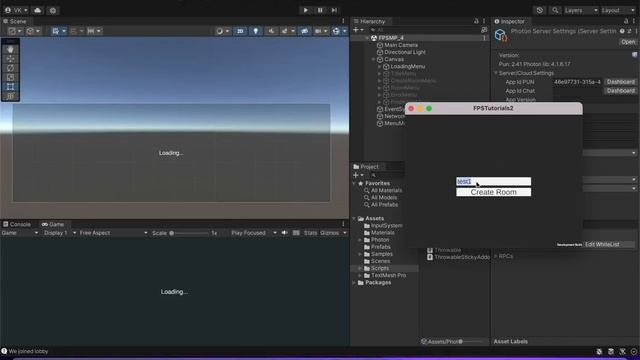Open settings gear in top toolbar

(x=53, y=10)
